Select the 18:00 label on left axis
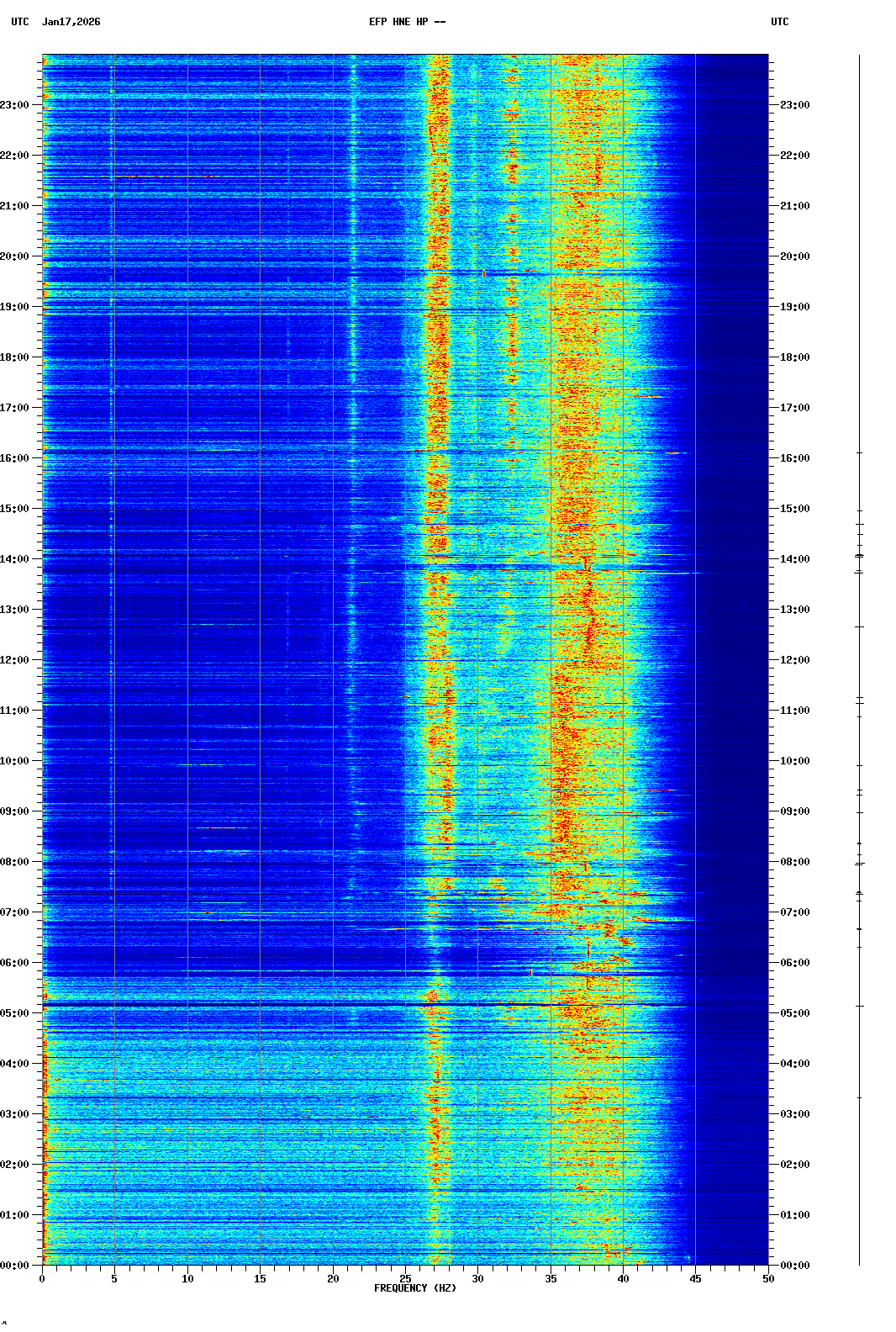Viewport: 896px width, 1332px height. pos(15,357)
